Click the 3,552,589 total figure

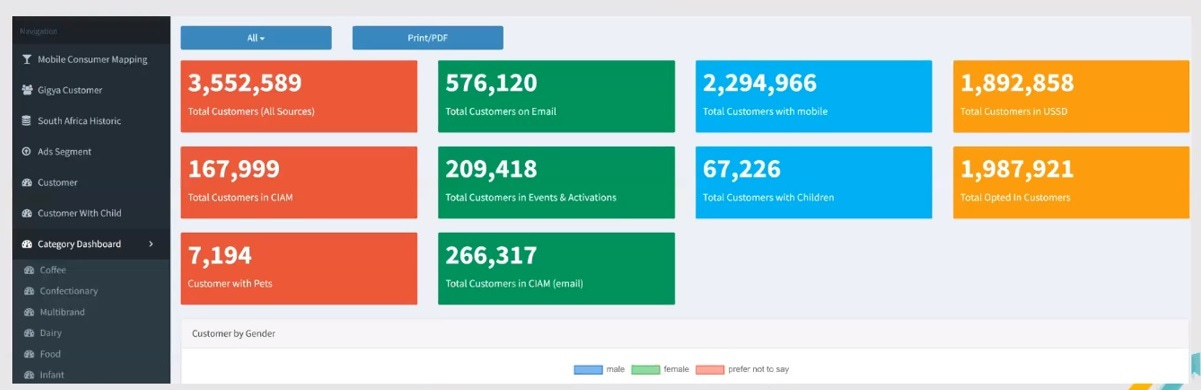click(x=245, y=83)
